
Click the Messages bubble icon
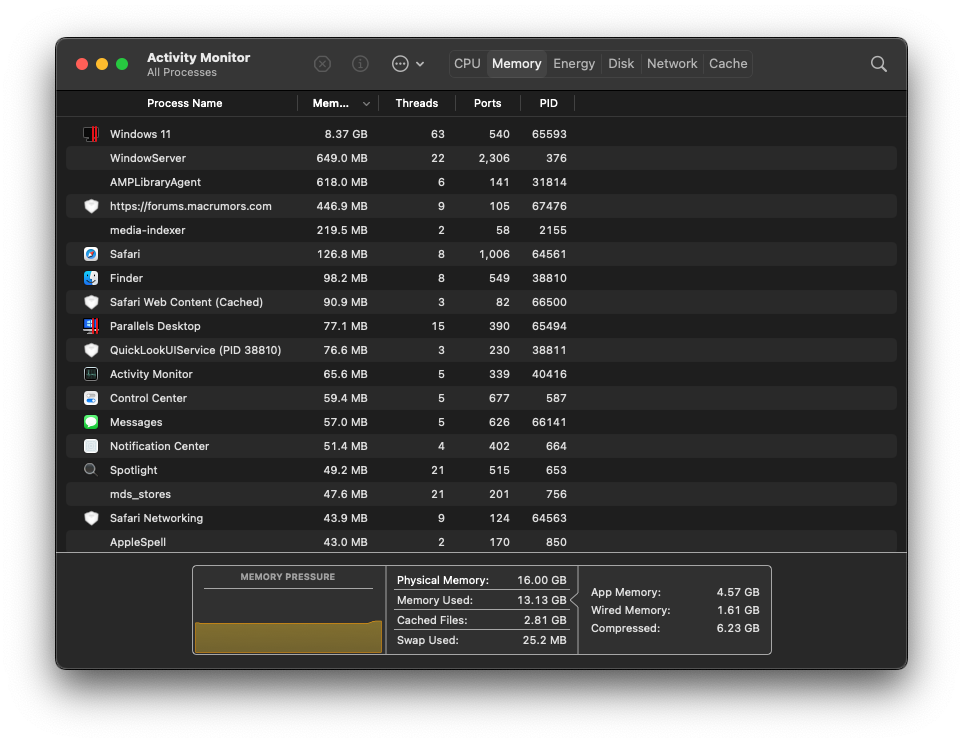91,422
